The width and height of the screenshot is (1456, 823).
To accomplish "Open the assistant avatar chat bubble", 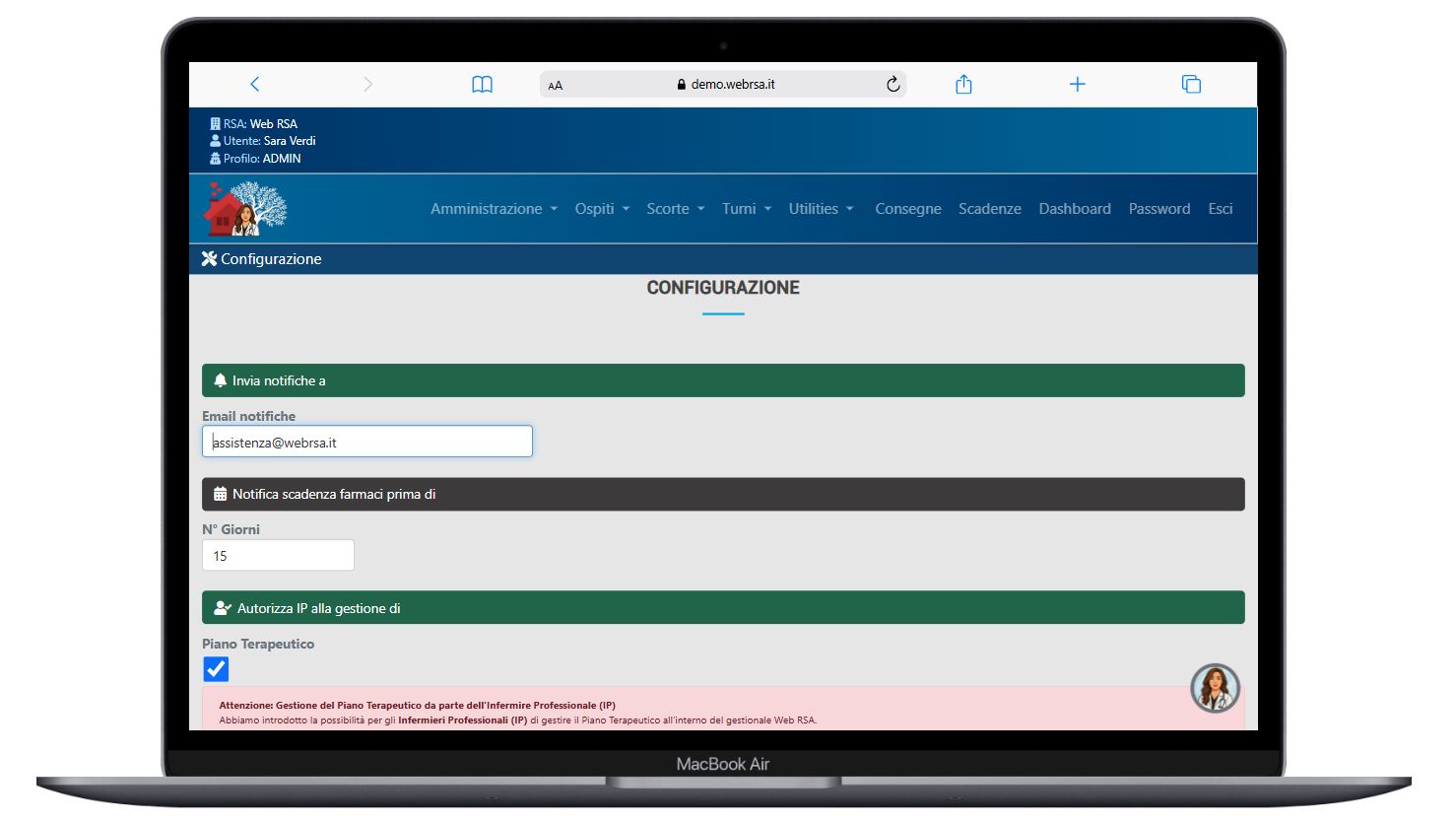I will tap(1215, 688).
